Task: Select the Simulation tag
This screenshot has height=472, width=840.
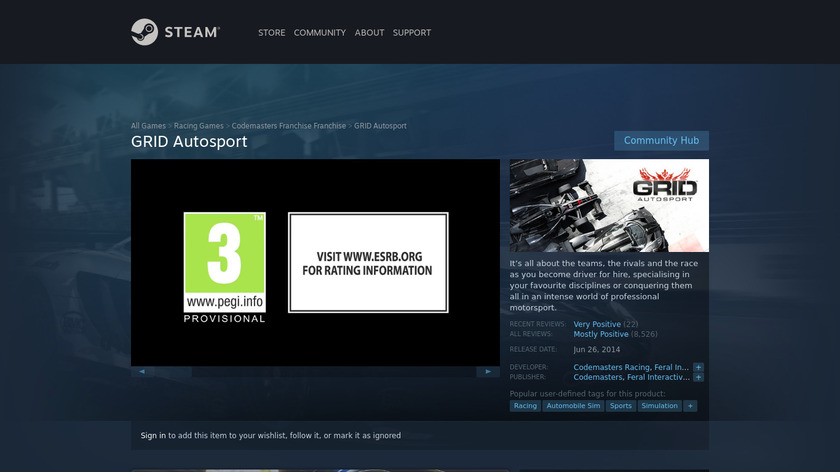Action: [659, 406]
